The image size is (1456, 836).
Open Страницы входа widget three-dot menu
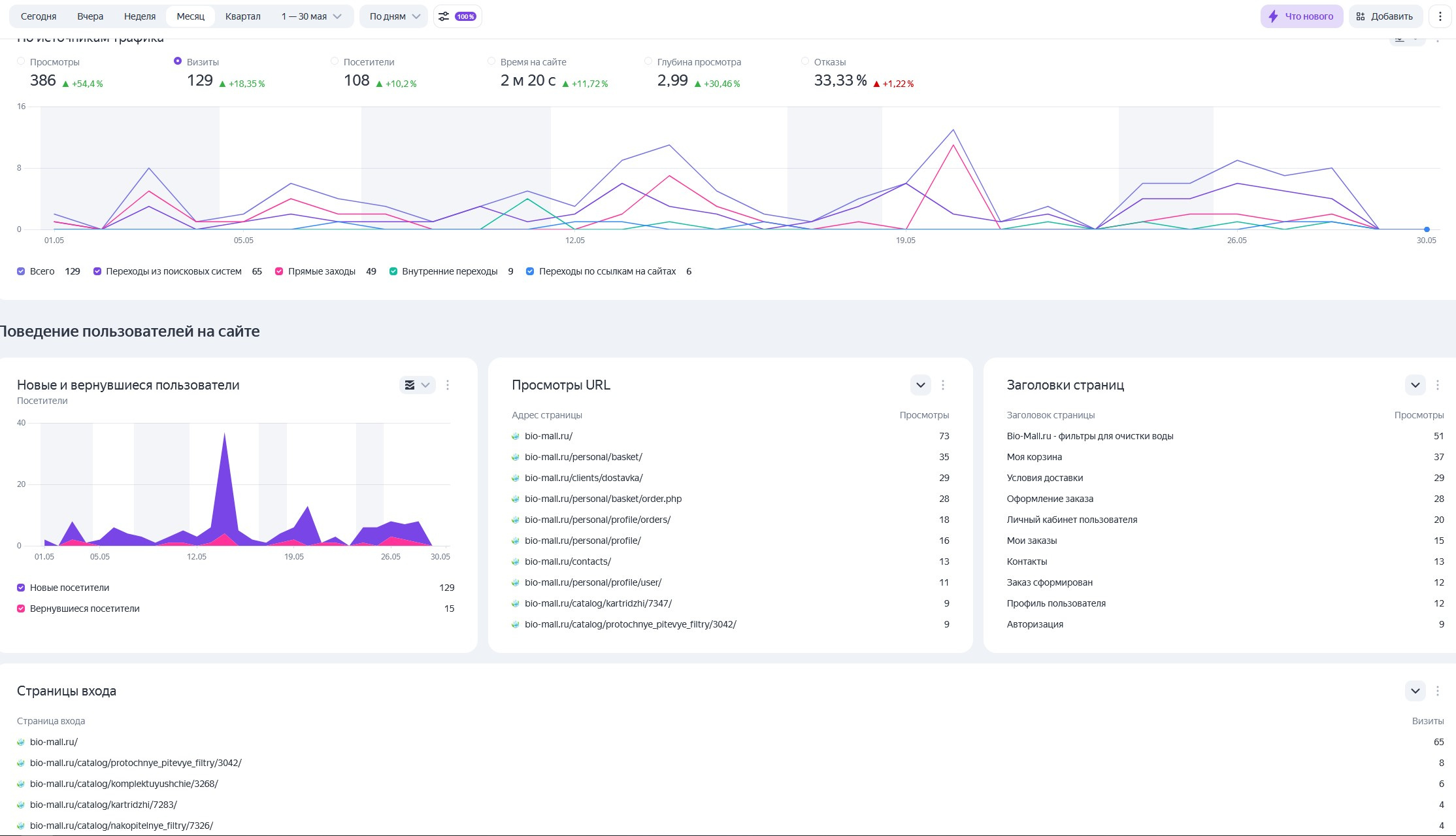point(1437,691)
